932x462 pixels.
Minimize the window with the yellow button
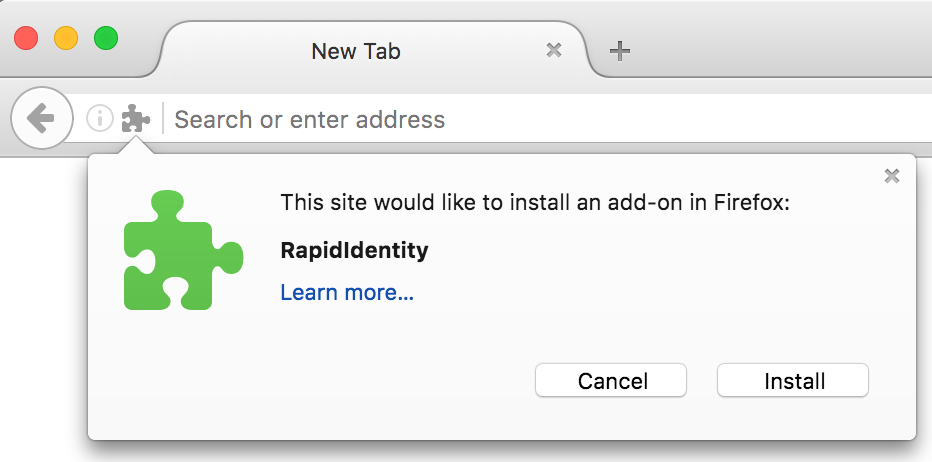(x=66, y=39)
